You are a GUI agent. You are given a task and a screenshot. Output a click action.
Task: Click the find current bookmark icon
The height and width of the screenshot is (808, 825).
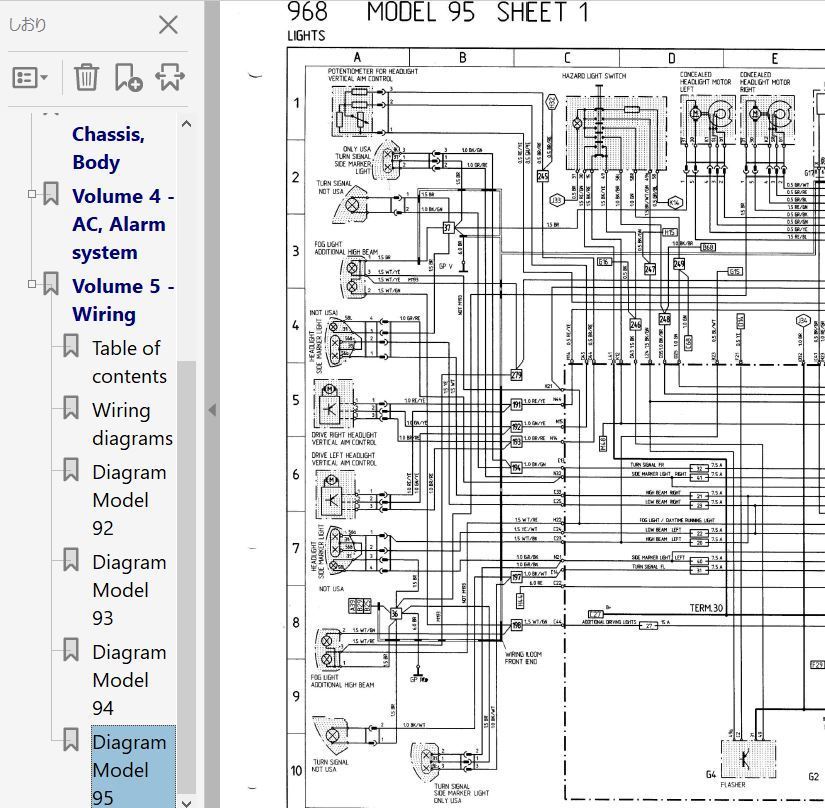pyautogui.click(x=170, y=77)
